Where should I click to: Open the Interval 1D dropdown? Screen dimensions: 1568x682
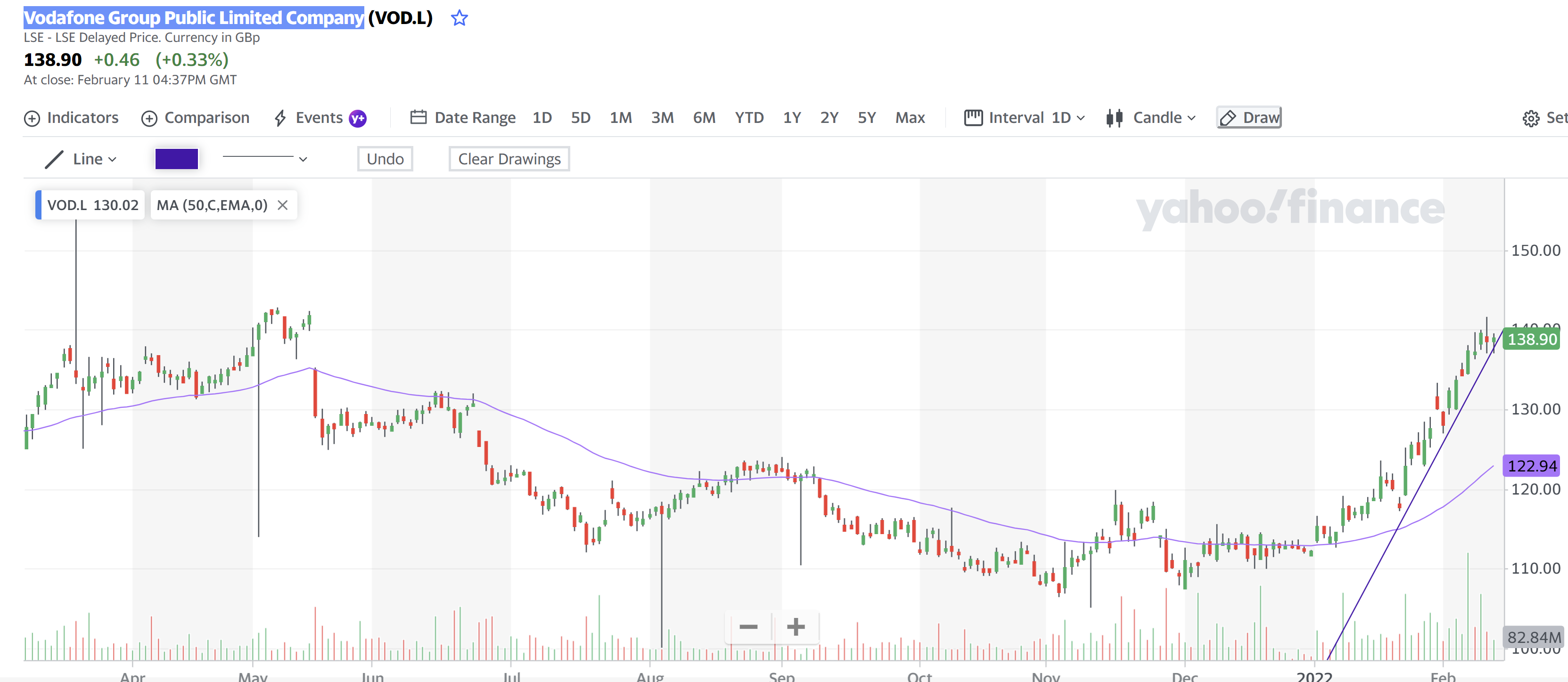tap(1025, 118)
